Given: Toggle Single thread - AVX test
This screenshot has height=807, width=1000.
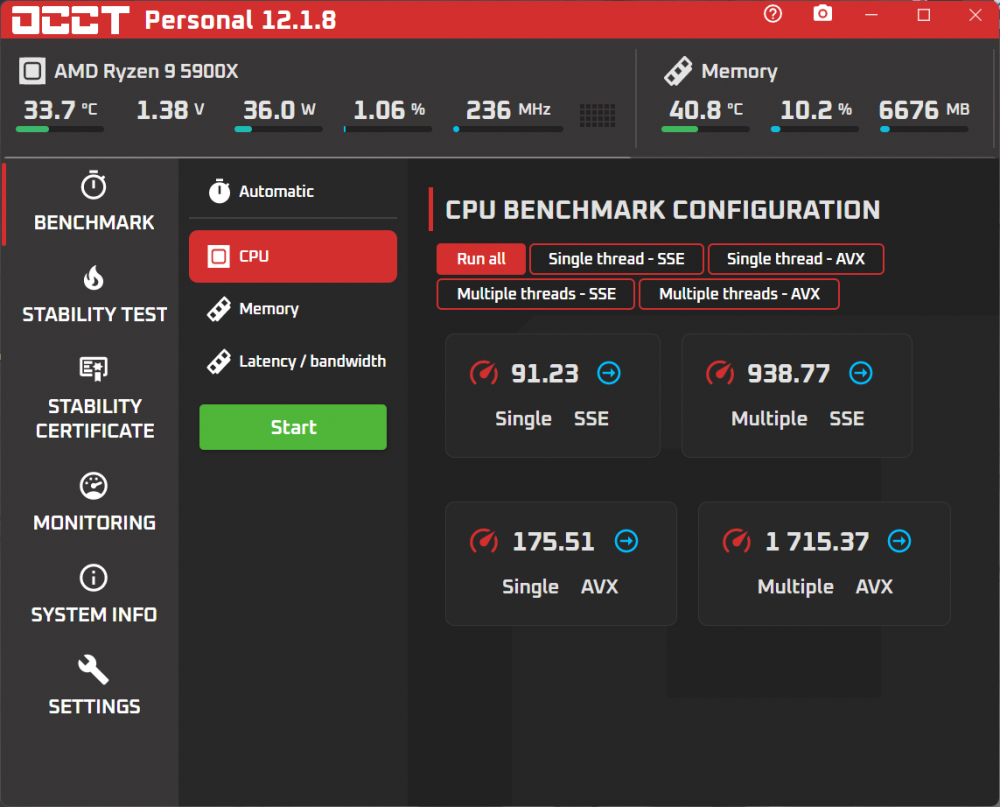Looking at the screenshot, I should click(795, 259).
